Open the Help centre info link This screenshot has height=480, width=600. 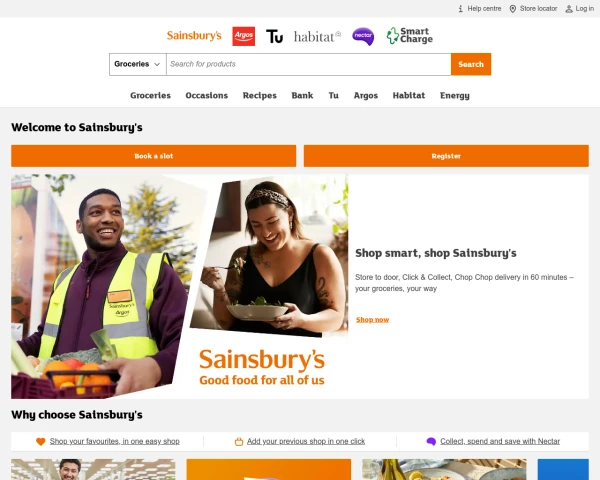(x=480, y=9)
